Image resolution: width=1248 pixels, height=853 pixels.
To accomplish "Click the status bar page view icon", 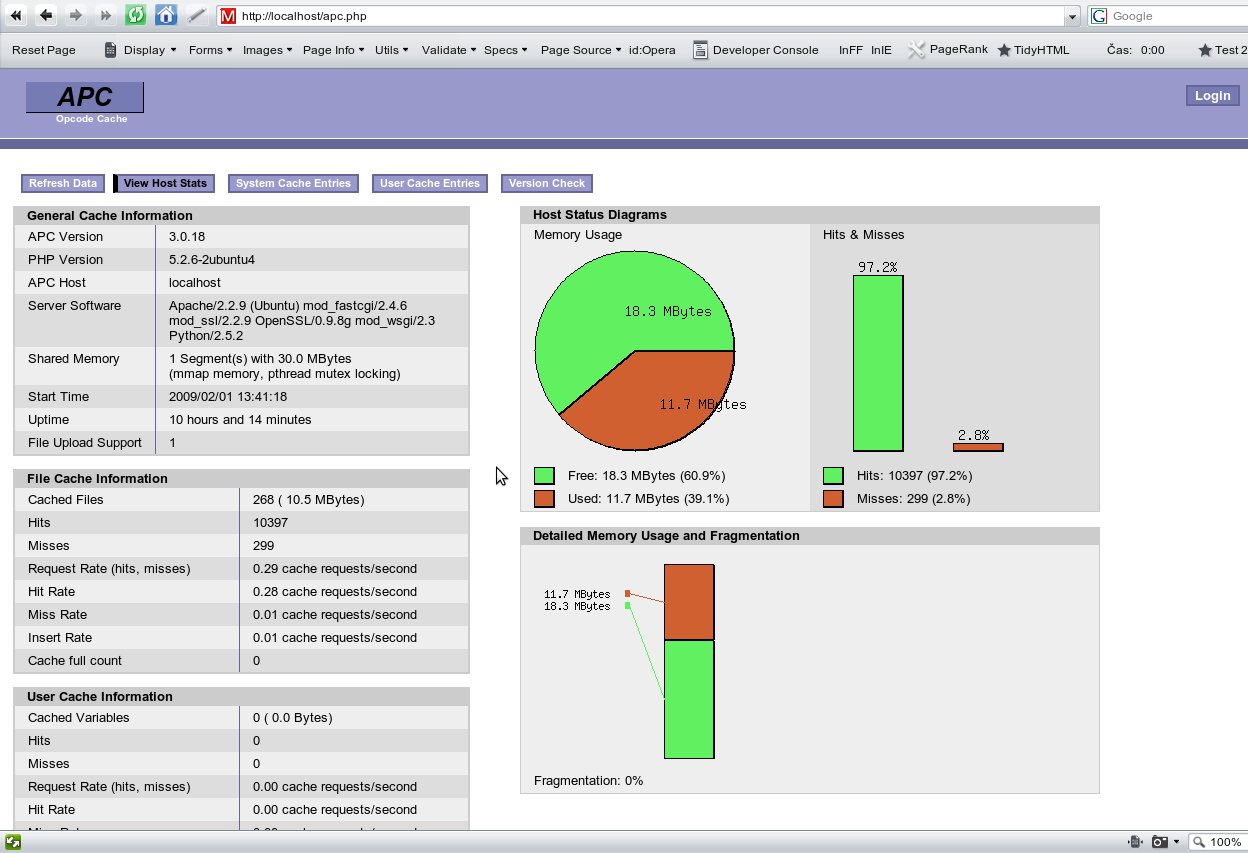I will [x=1135, y=842].
